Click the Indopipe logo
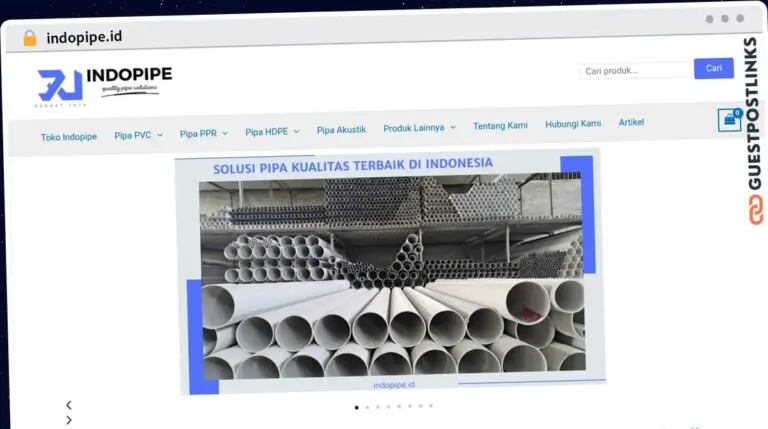768x429 pixels. [104, 86]
